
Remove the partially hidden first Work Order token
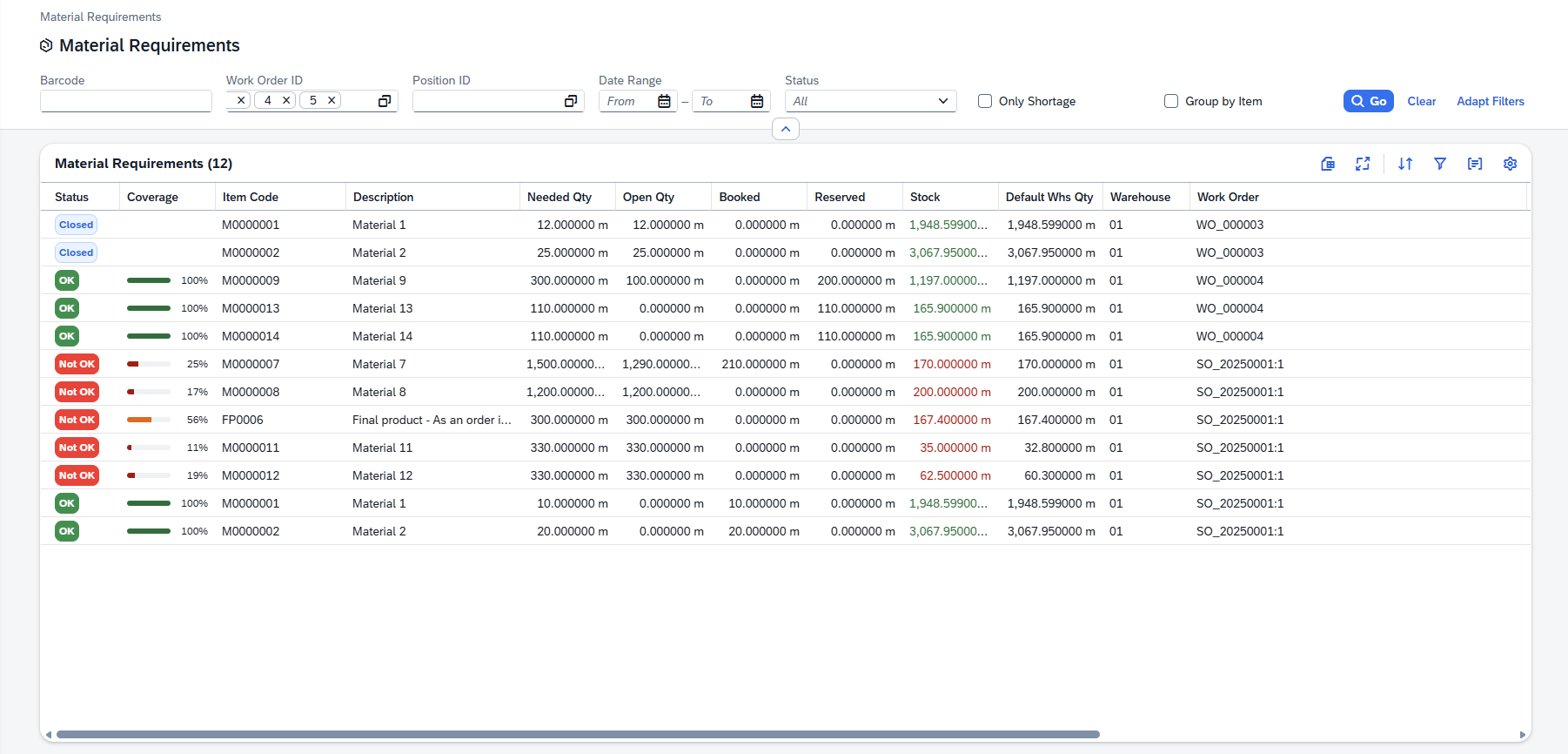pyautogui.click(x=241, y=100)
